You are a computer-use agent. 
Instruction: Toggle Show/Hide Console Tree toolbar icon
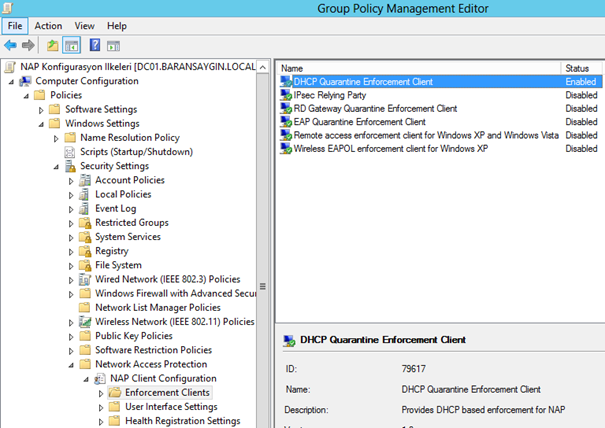pyautogui.click(x=71, y=46)
